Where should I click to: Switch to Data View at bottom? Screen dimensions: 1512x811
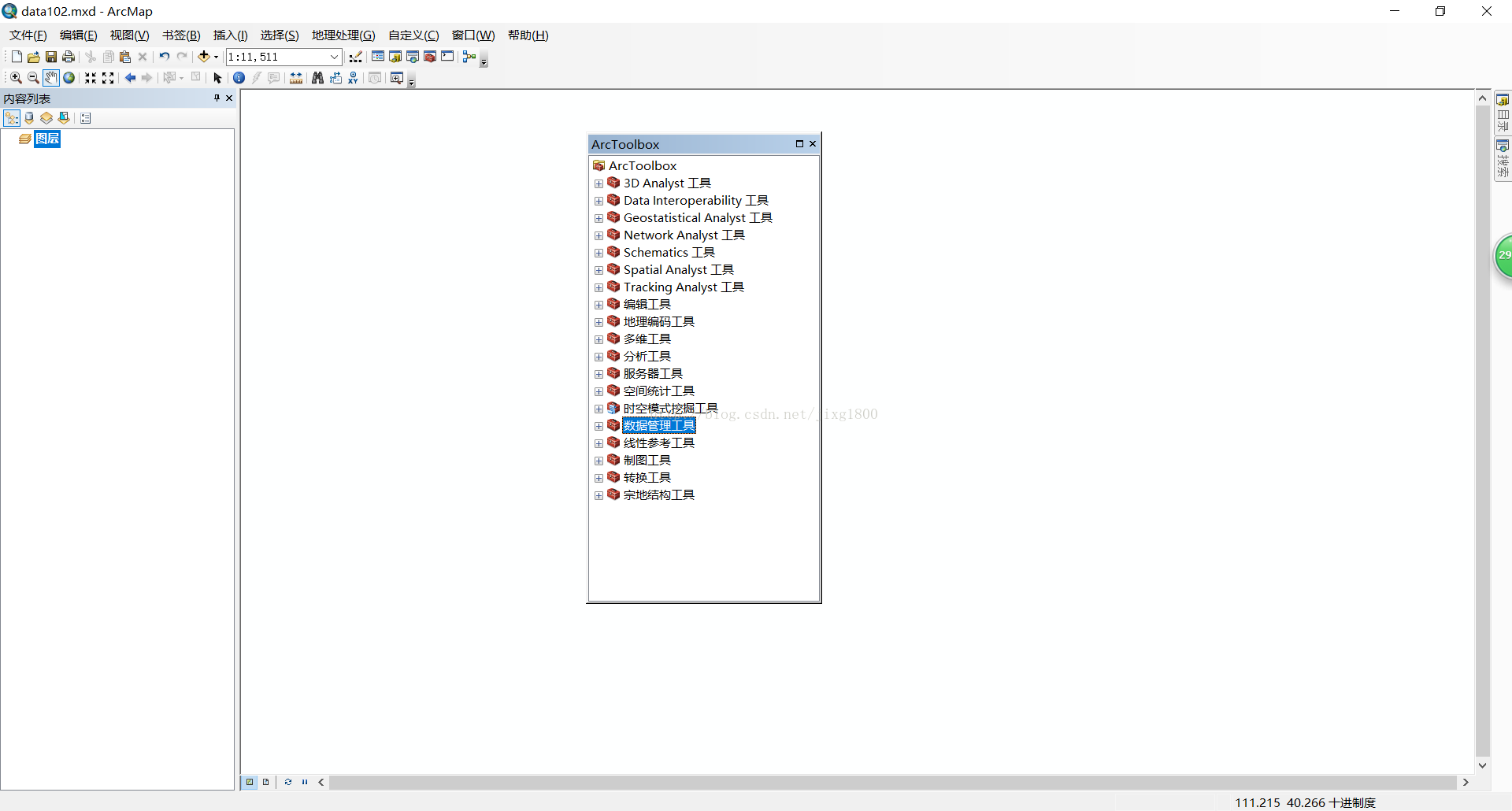click(x=250, y=782)
